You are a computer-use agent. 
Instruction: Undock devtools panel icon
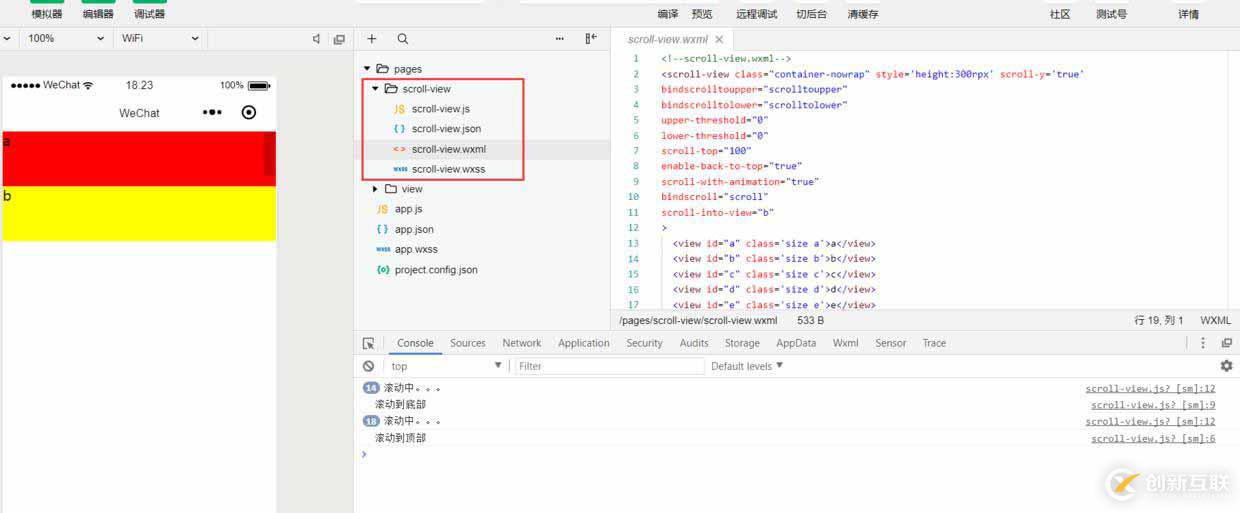pyautogui.click(x=1227, y=343)
